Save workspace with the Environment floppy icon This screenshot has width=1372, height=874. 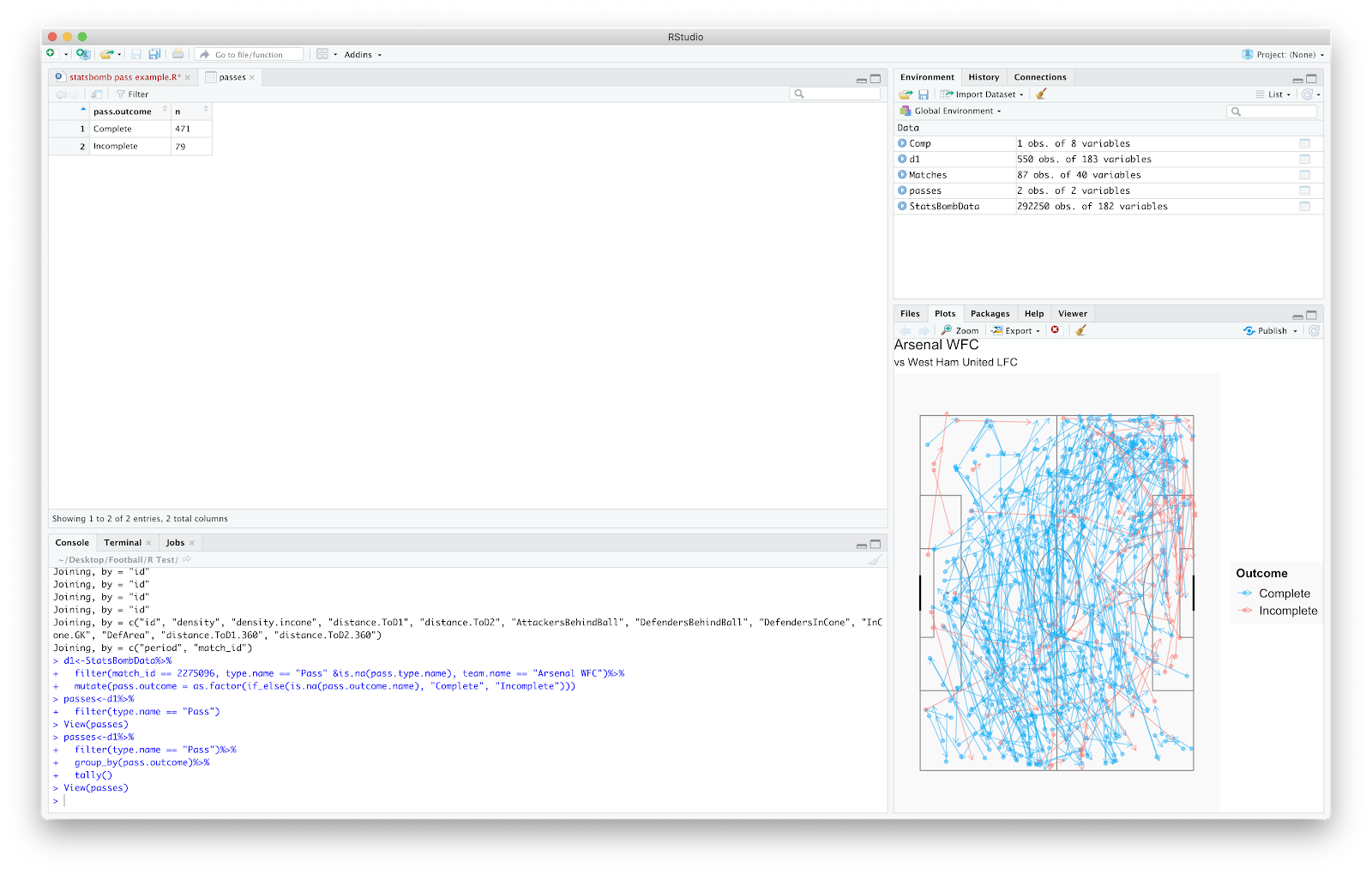tap(924, 94)
